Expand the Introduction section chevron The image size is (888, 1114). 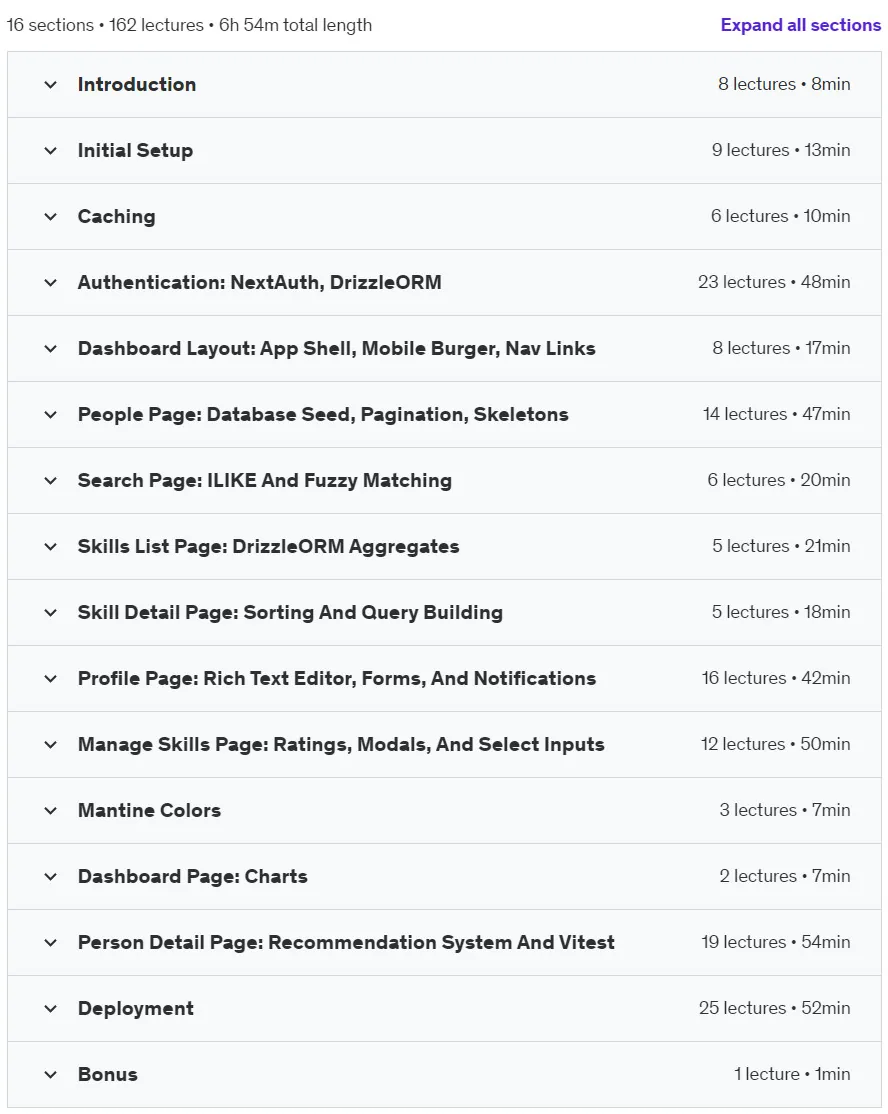pyautogui.click(x=50, y=85)
